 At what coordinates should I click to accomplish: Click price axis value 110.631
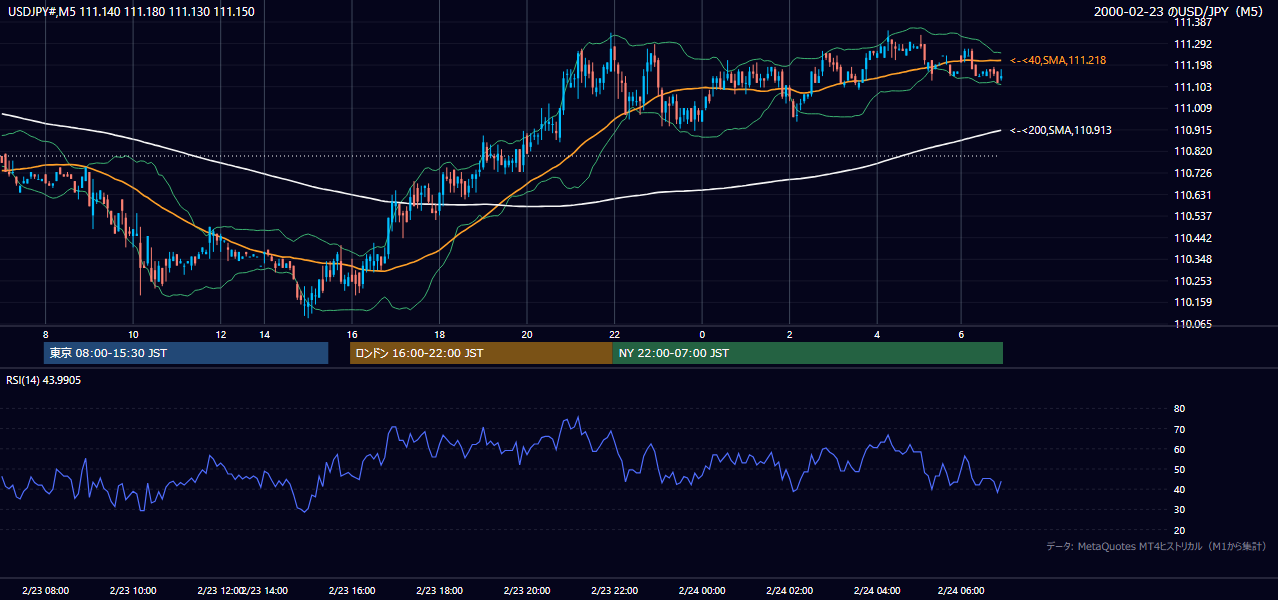coord(1192,195)
